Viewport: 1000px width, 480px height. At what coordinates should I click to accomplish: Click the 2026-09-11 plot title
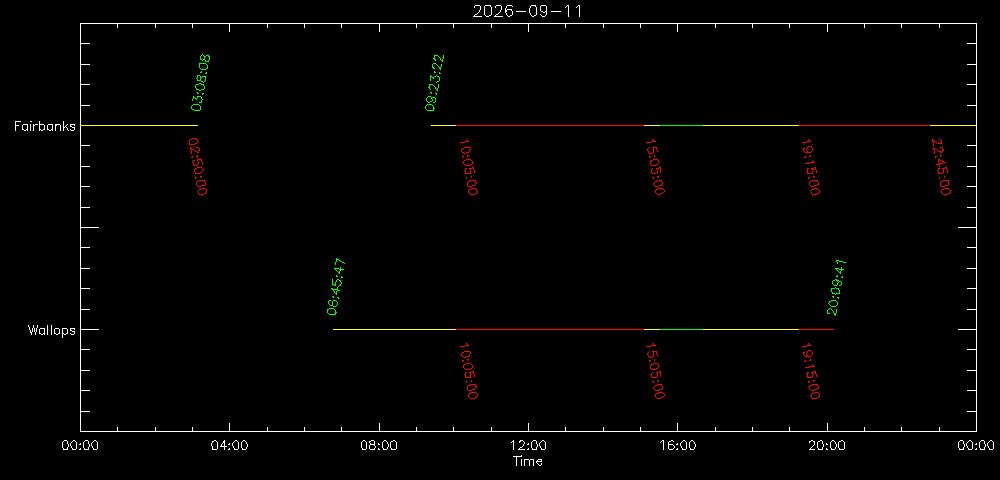click(x=527, y=11)
